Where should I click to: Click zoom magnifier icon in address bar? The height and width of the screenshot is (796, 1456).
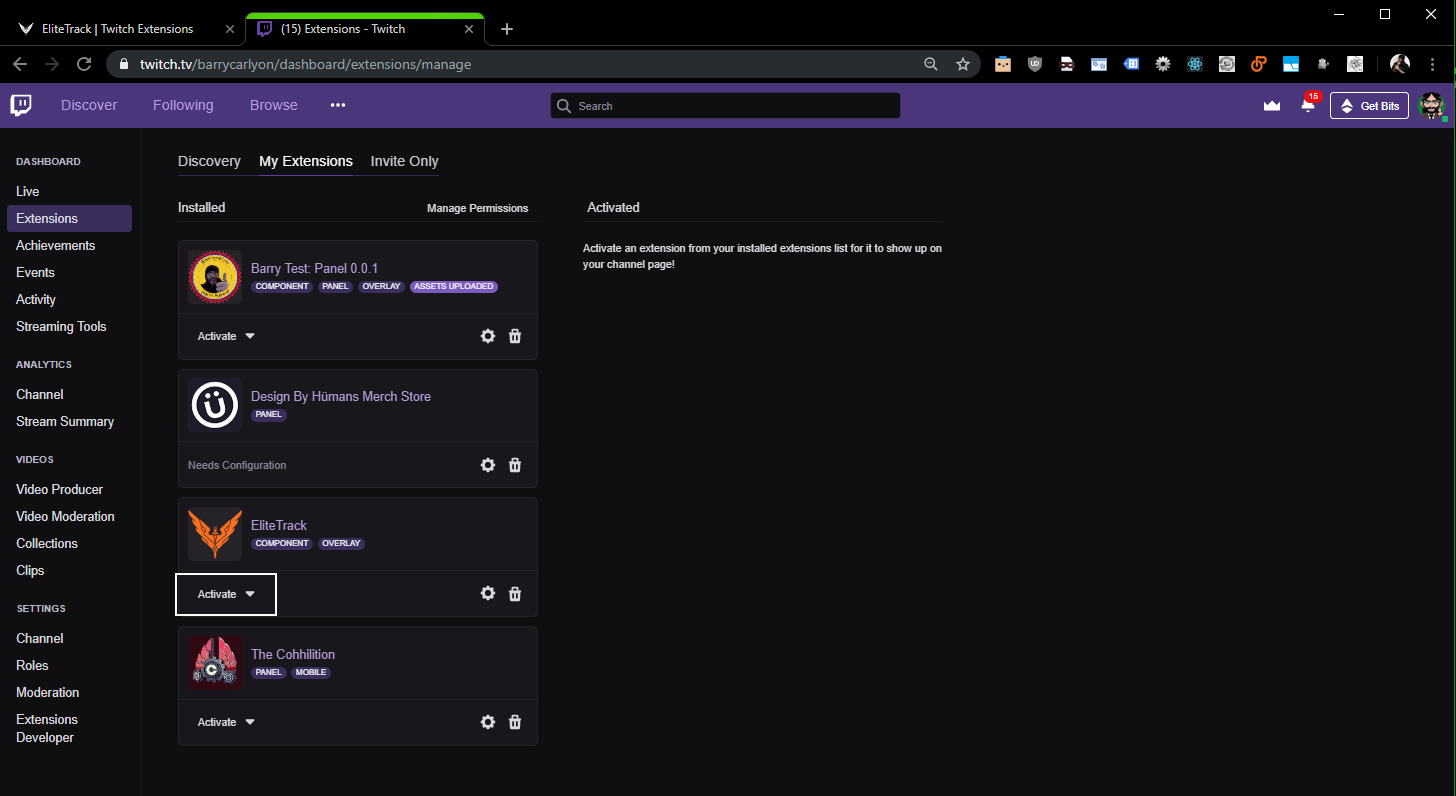point(931,64)
